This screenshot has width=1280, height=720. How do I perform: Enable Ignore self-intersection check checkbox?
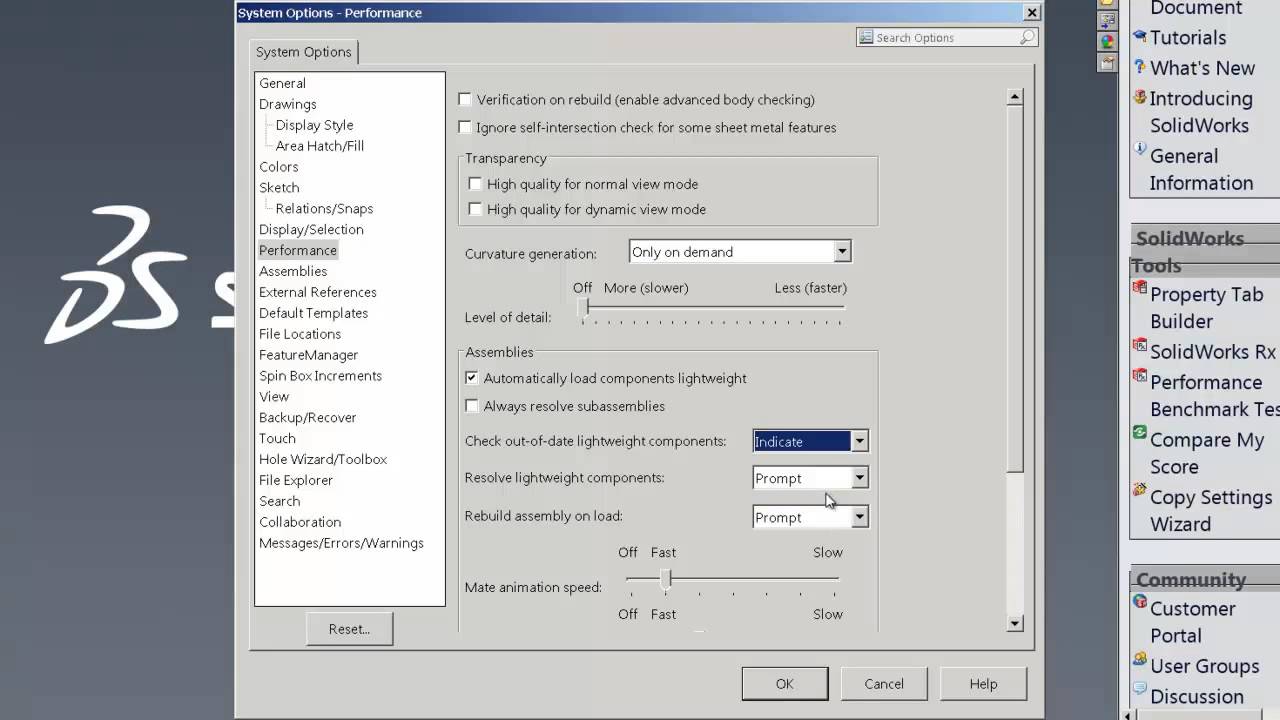(464, 127)
